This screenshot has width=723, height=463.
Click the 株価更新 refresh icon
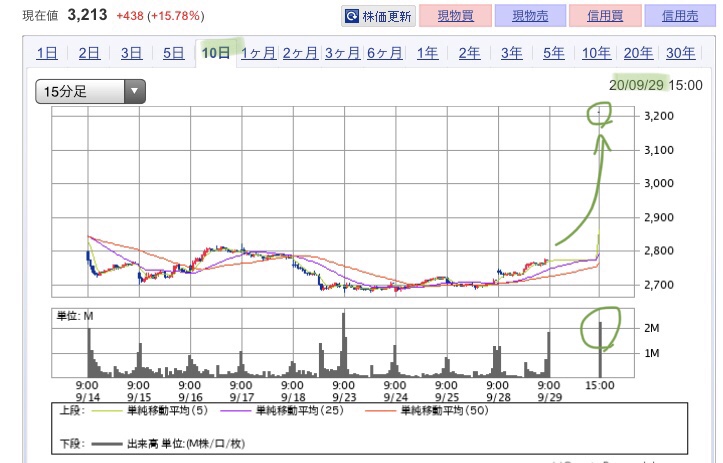[x=352, y=17]
